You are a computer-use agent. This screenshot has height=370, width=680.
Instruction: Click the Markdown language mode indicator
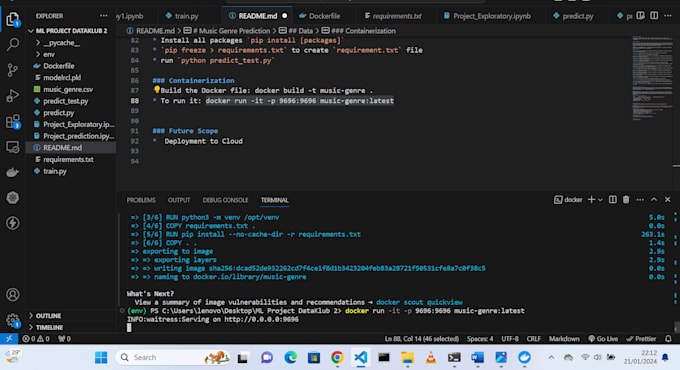(564, 339)
